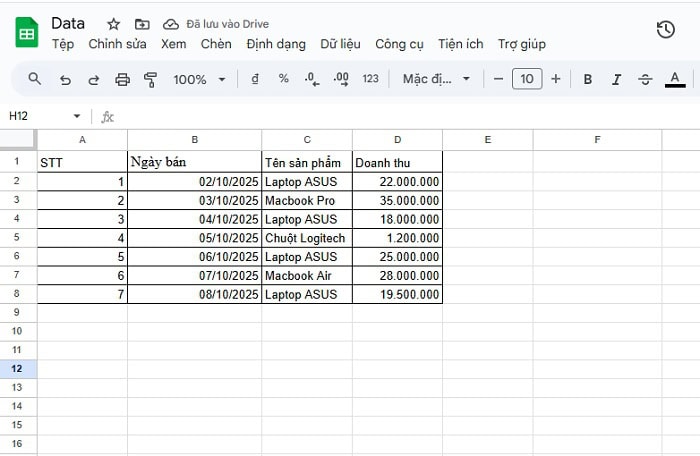700x456 pixels.
Task: Open the Dữ liệu menu
Action: pyautogui.click(x=340, y=44)
